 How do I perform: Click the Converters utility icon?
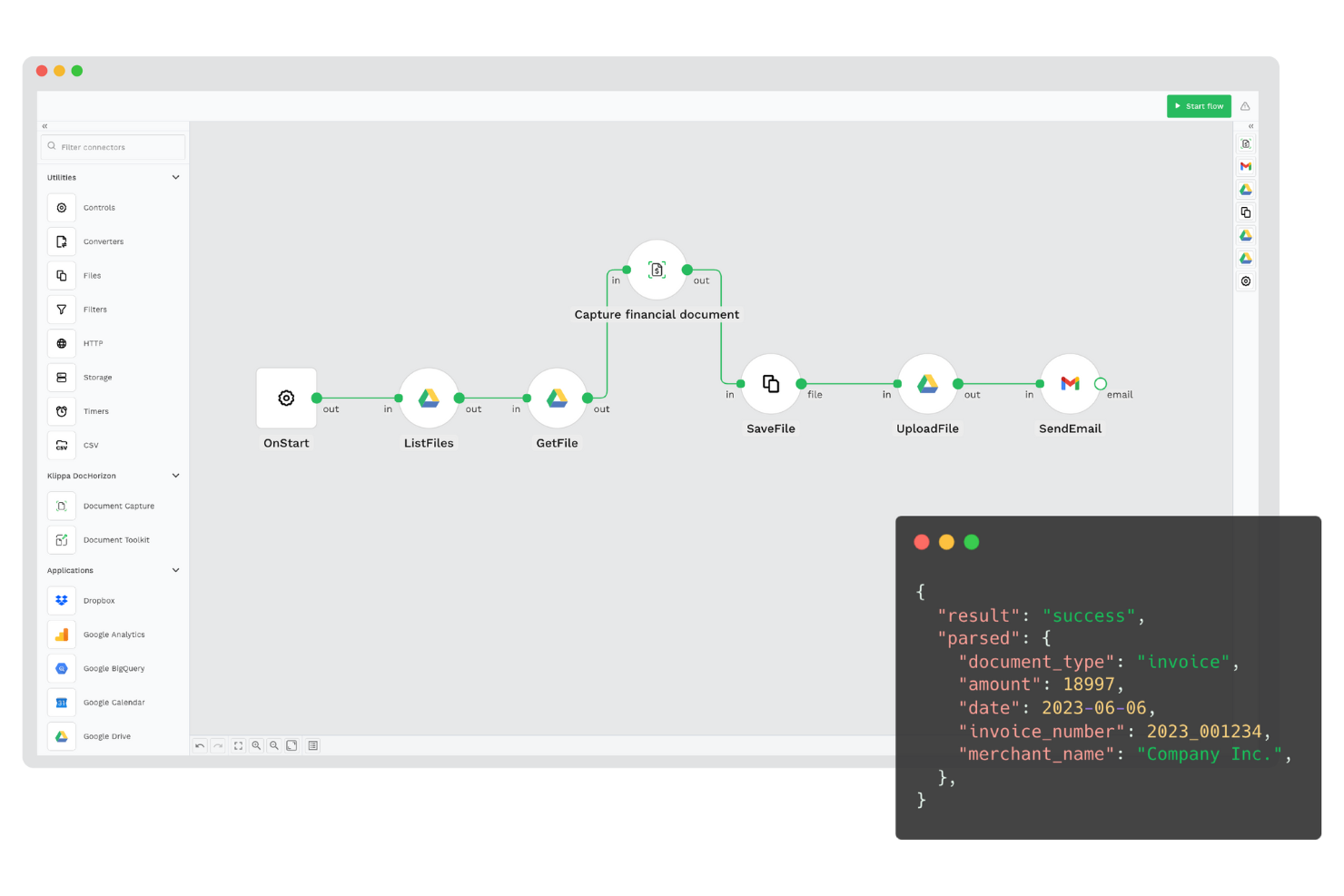pyautogui.click(x=61, y=241)
